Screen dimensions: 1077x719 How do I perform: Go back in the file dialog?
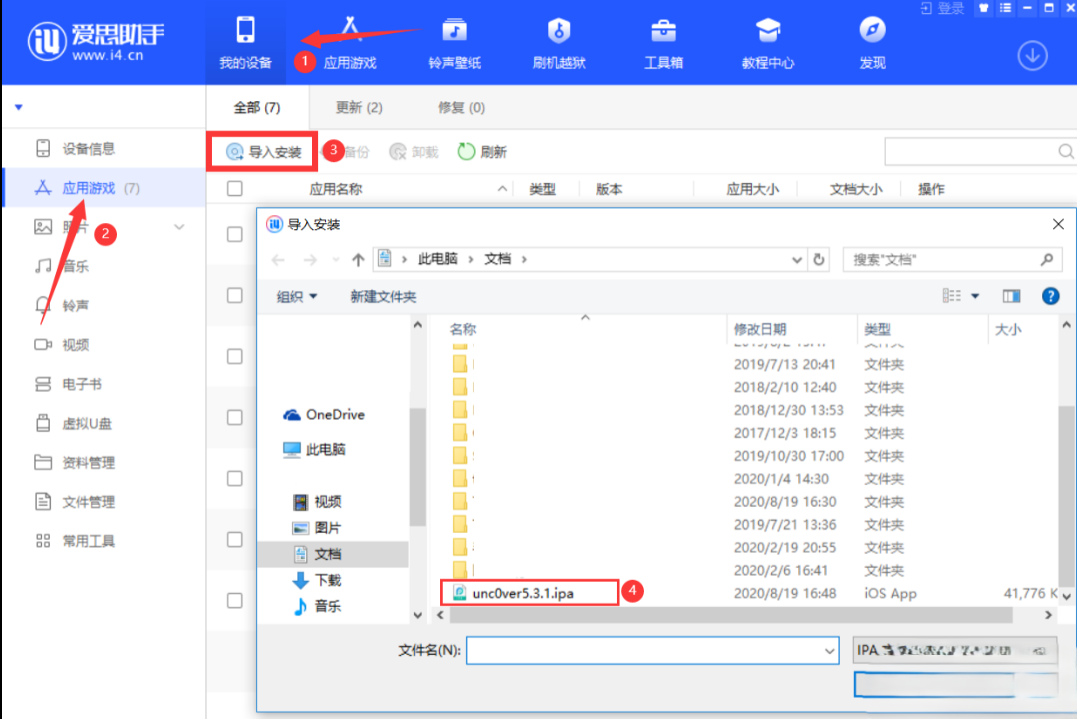coord(277,260)
